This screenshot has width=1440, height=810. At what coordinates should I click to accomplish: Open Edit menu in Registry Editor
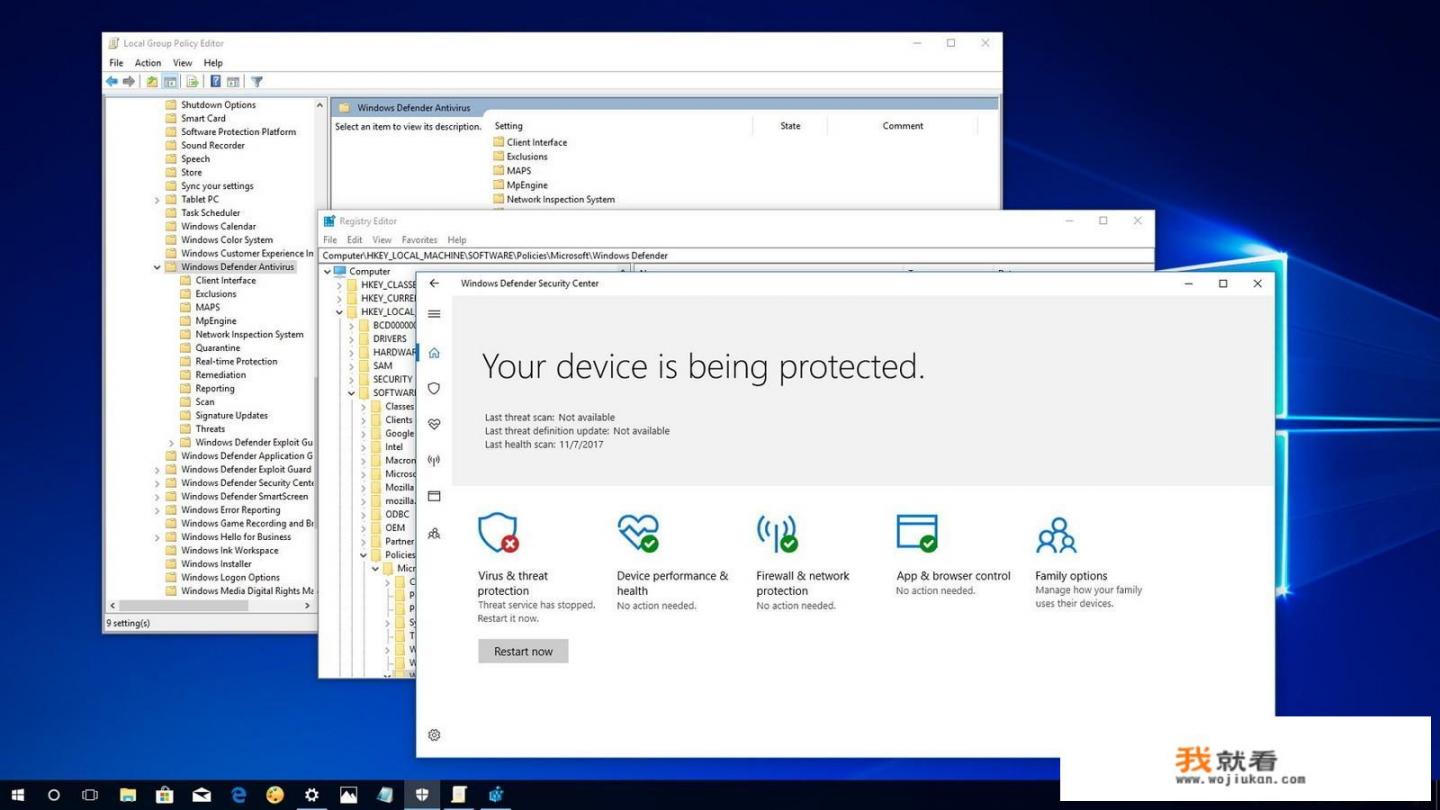(354, 240)
